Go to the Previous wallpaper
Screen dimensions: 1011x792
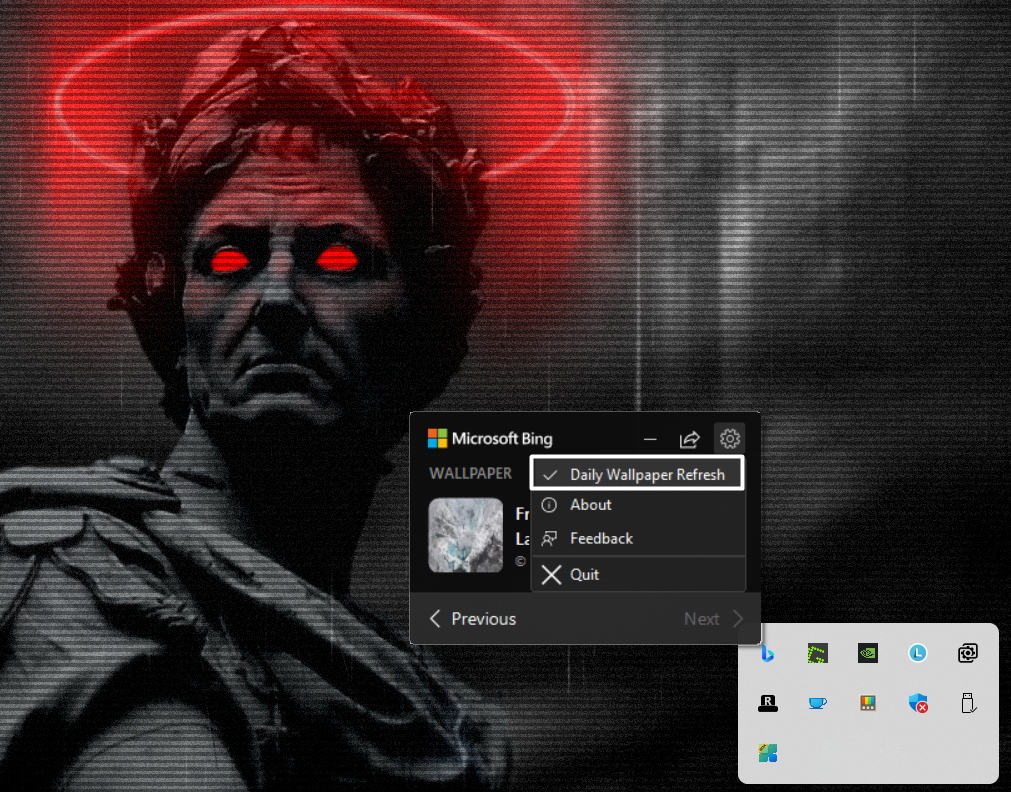[x=473, y=619]
